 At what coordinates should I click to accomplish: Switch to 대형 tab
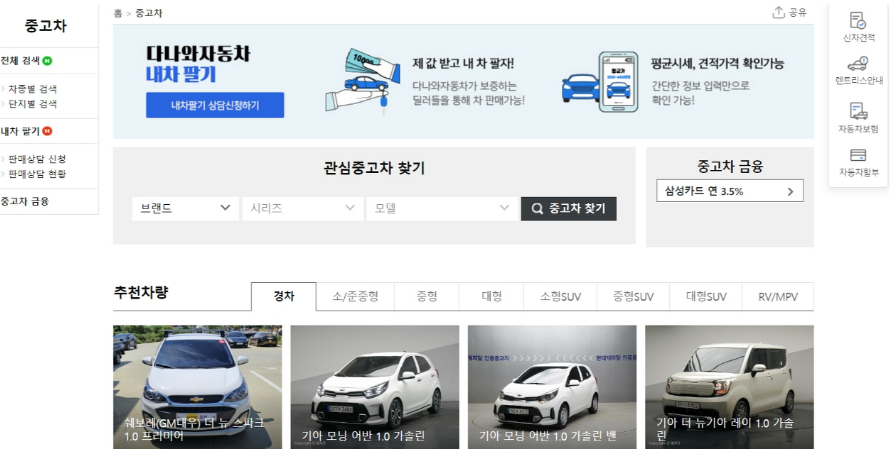pos(492,296)
